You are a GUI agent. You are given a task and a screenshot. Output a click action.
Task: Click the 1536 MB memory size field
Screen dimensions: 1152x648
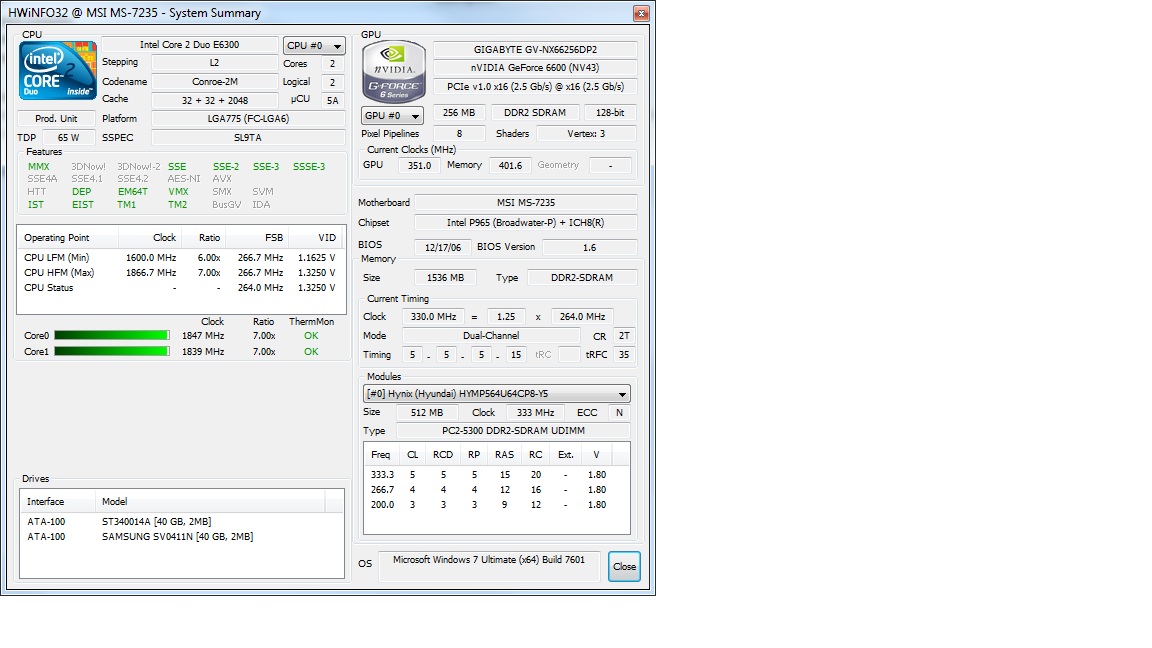445,278
